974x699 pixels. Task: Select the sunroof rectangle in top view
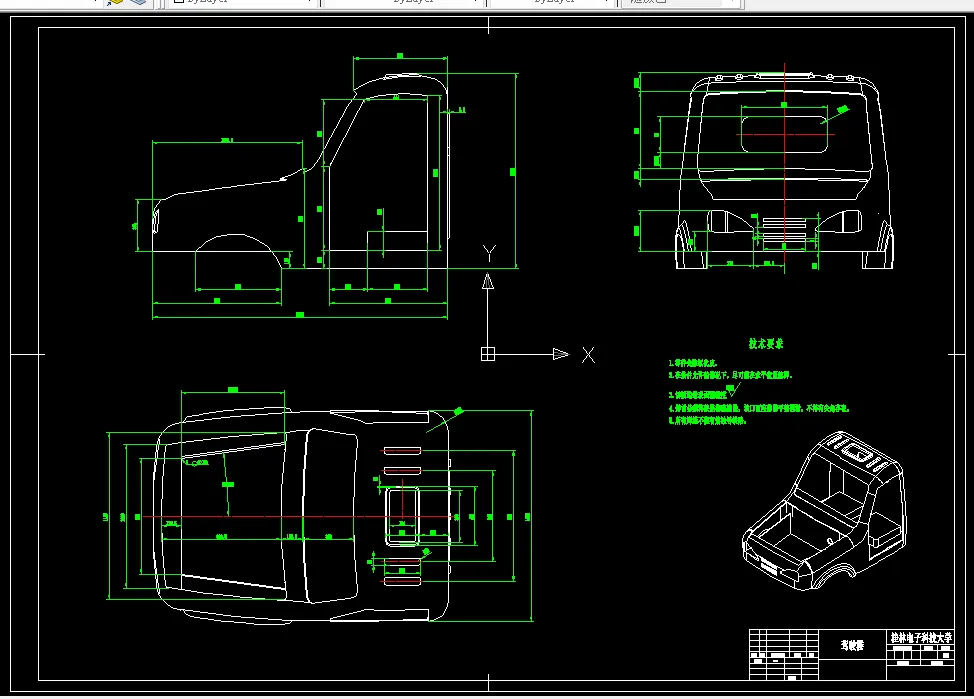(402, 516)
